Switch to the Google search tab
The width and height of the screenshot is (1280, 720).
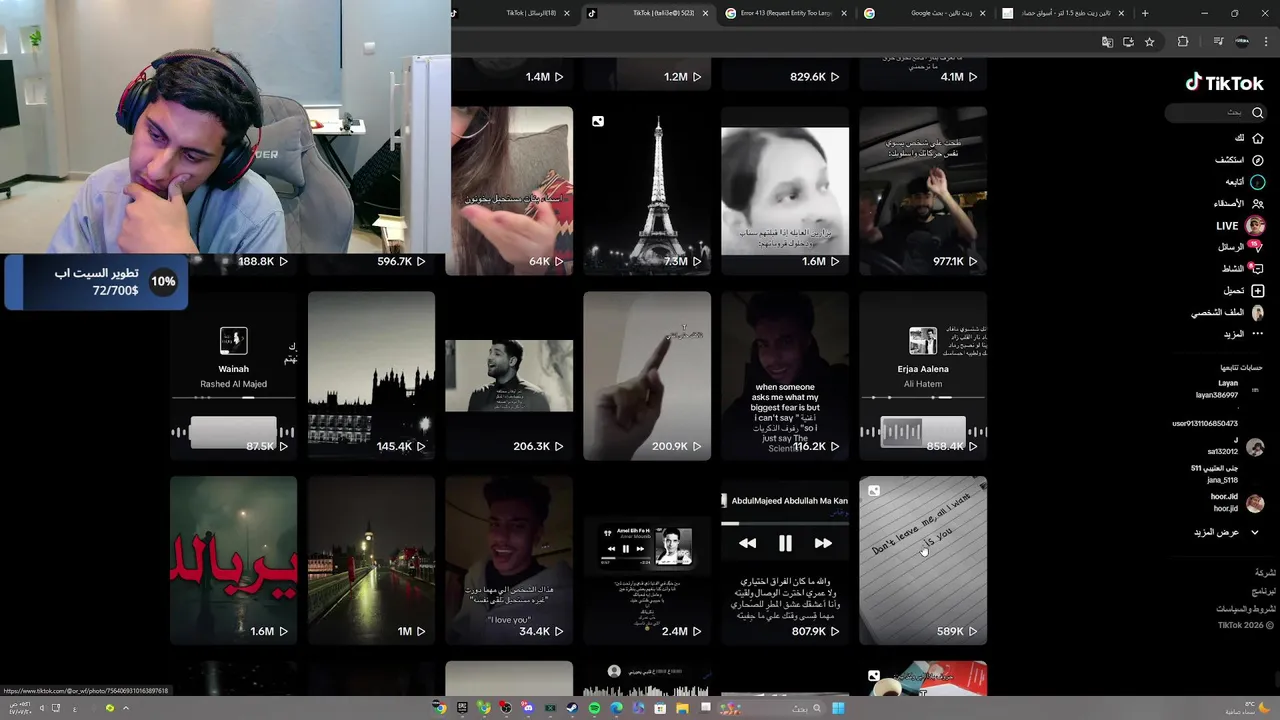click(925, 13)
